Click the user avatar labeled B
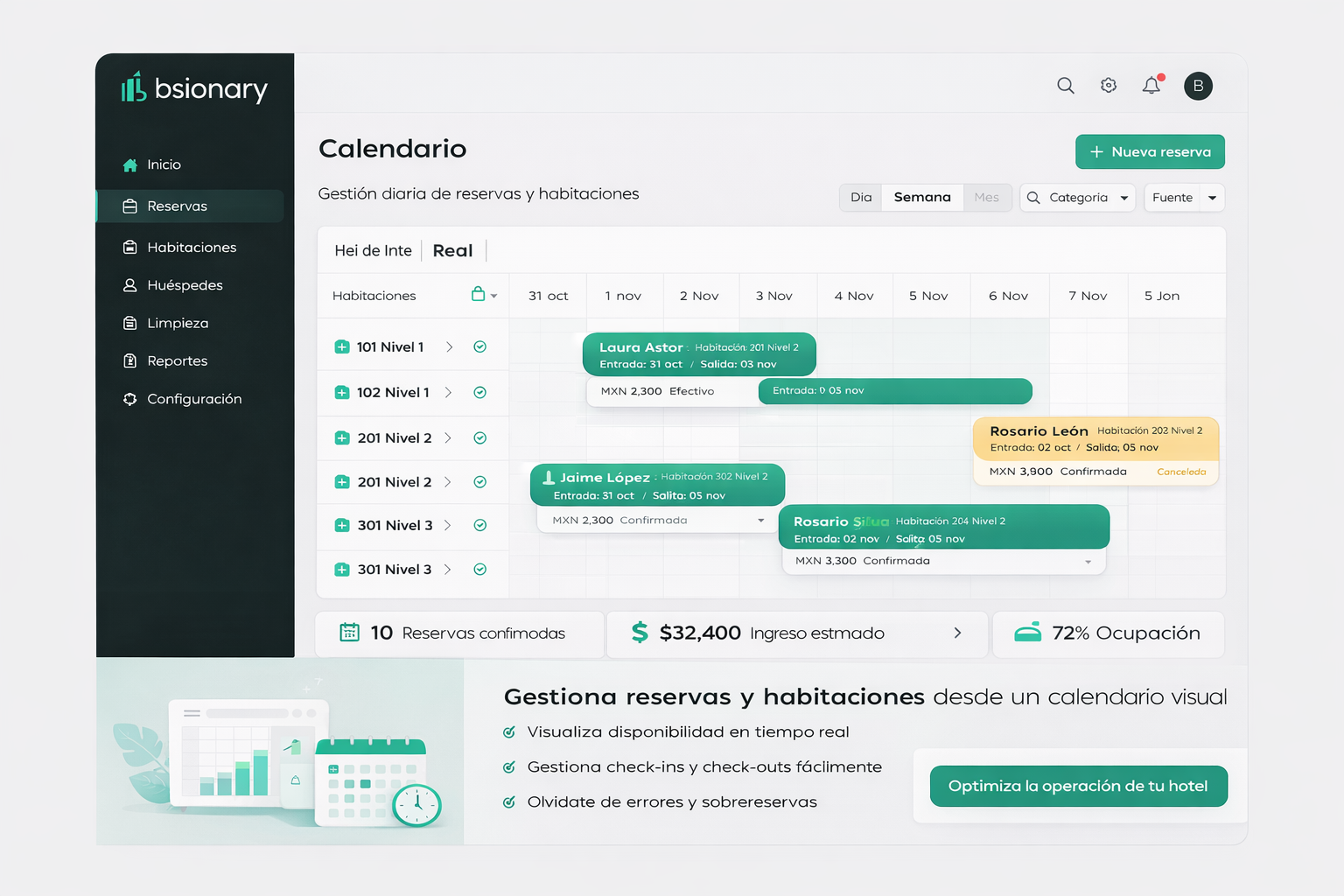 [1198, 86]
